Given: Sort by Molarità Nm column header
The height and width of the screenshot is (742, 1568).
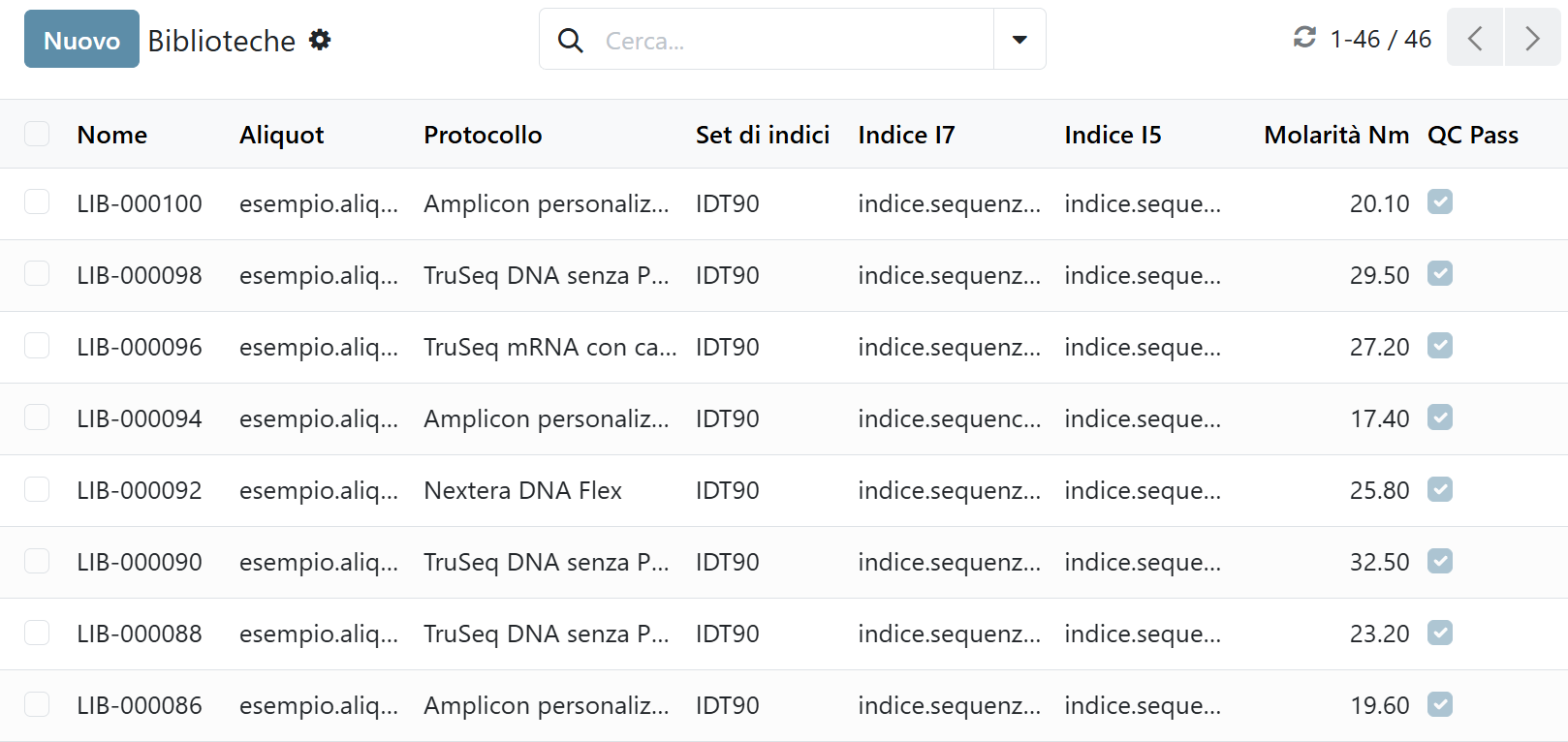Looking at the screenshot, I should 1336,135.
